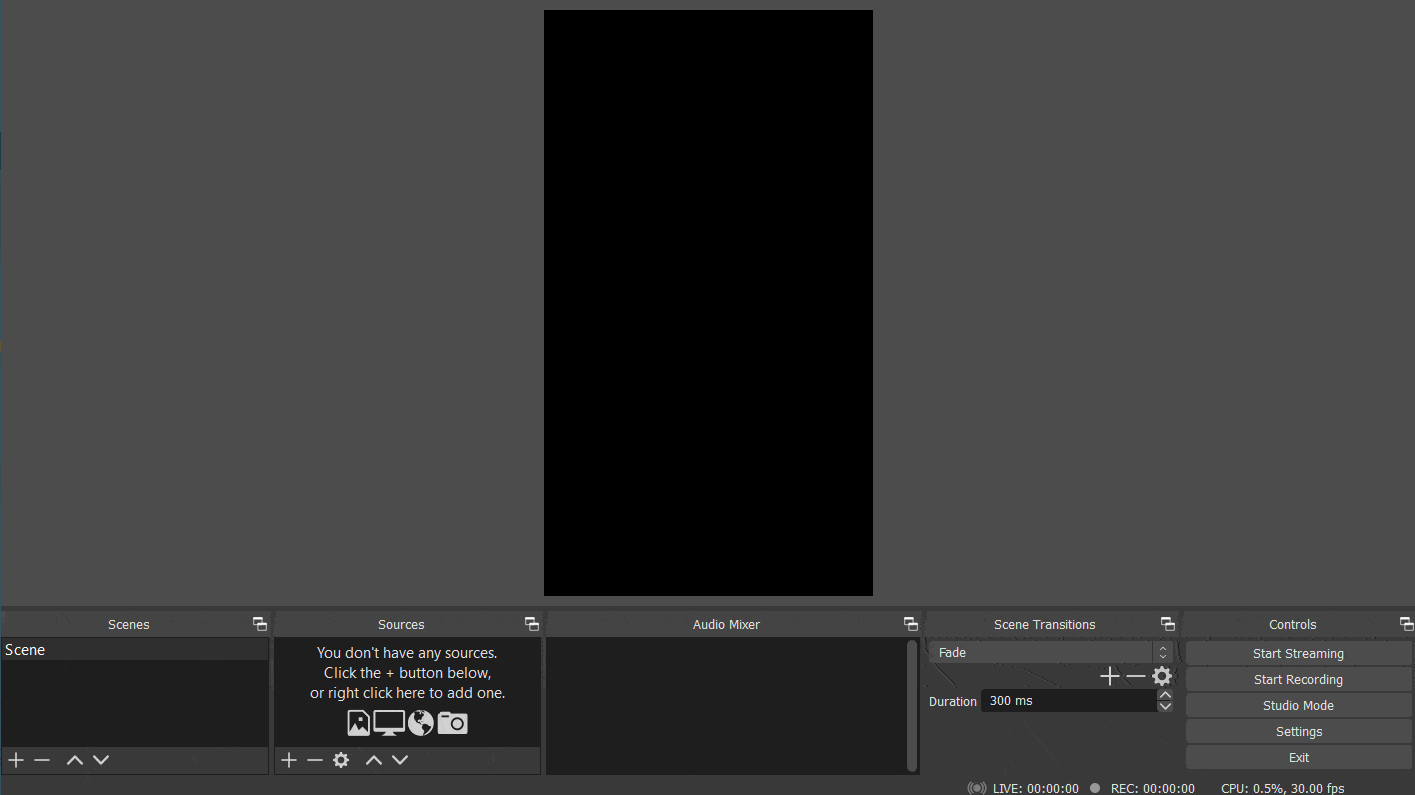Click REC: 00:00:00 timer text
1415x795 pixels.
(x=1153, y=788)
